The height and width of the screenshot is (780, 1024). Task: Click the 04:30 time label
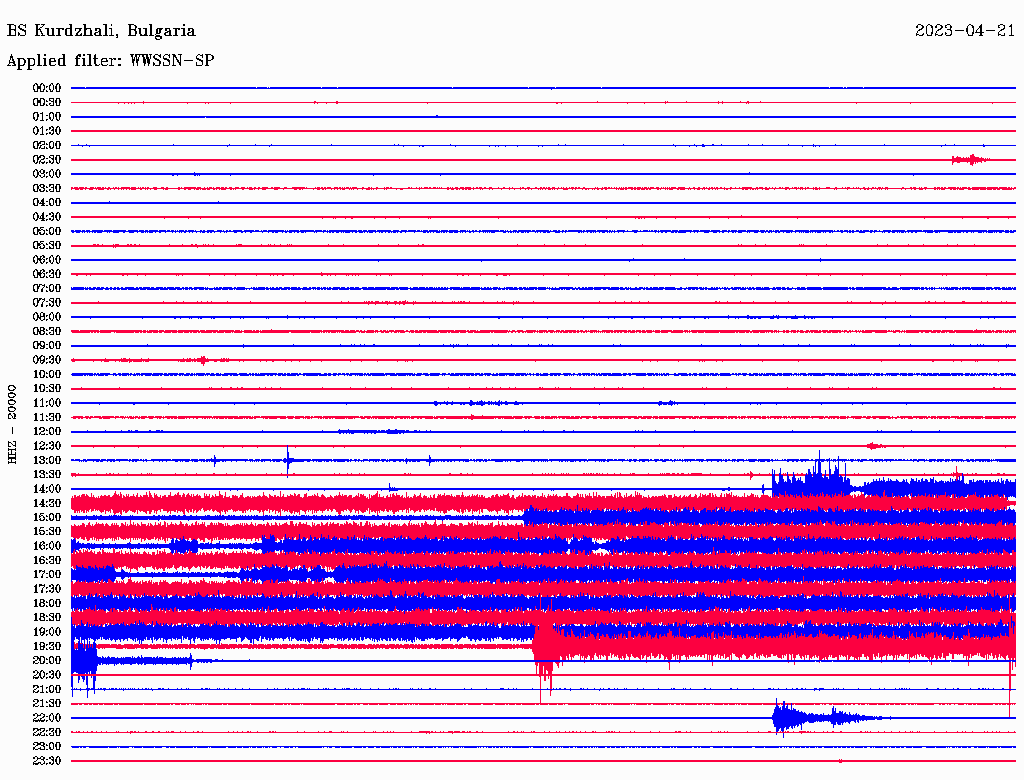pos(47,217)
